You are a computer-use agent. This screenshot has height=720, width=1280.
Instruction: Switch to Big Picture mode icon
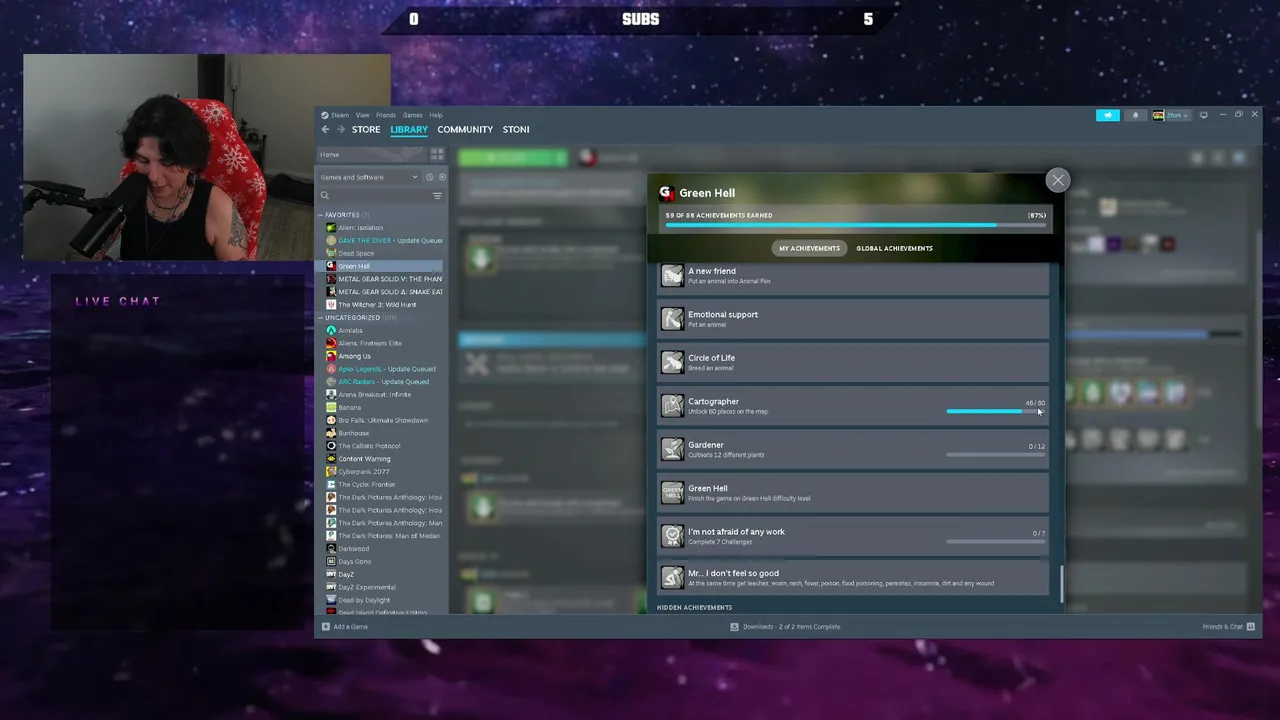pyautogui.click(x=1204, y=115)
